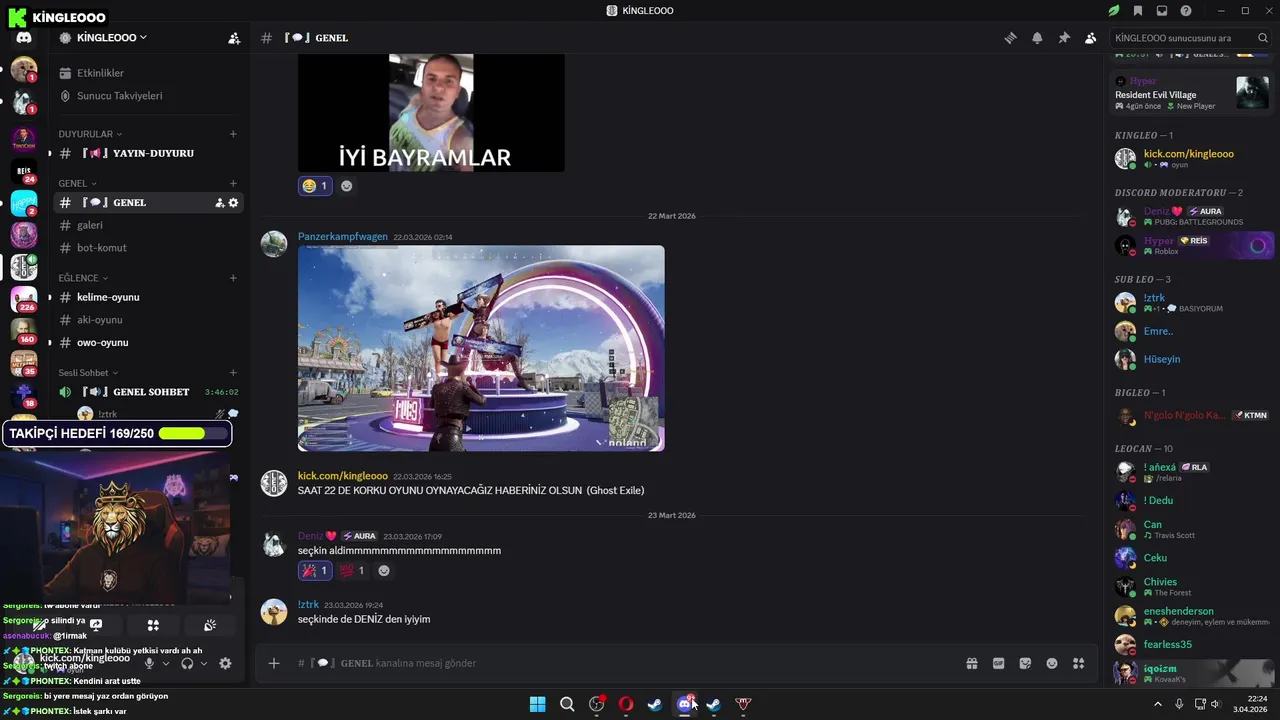Collapse the DUYURULAR category
The height and width of the screenshot is (720, 1280).
tap(90, 134)
